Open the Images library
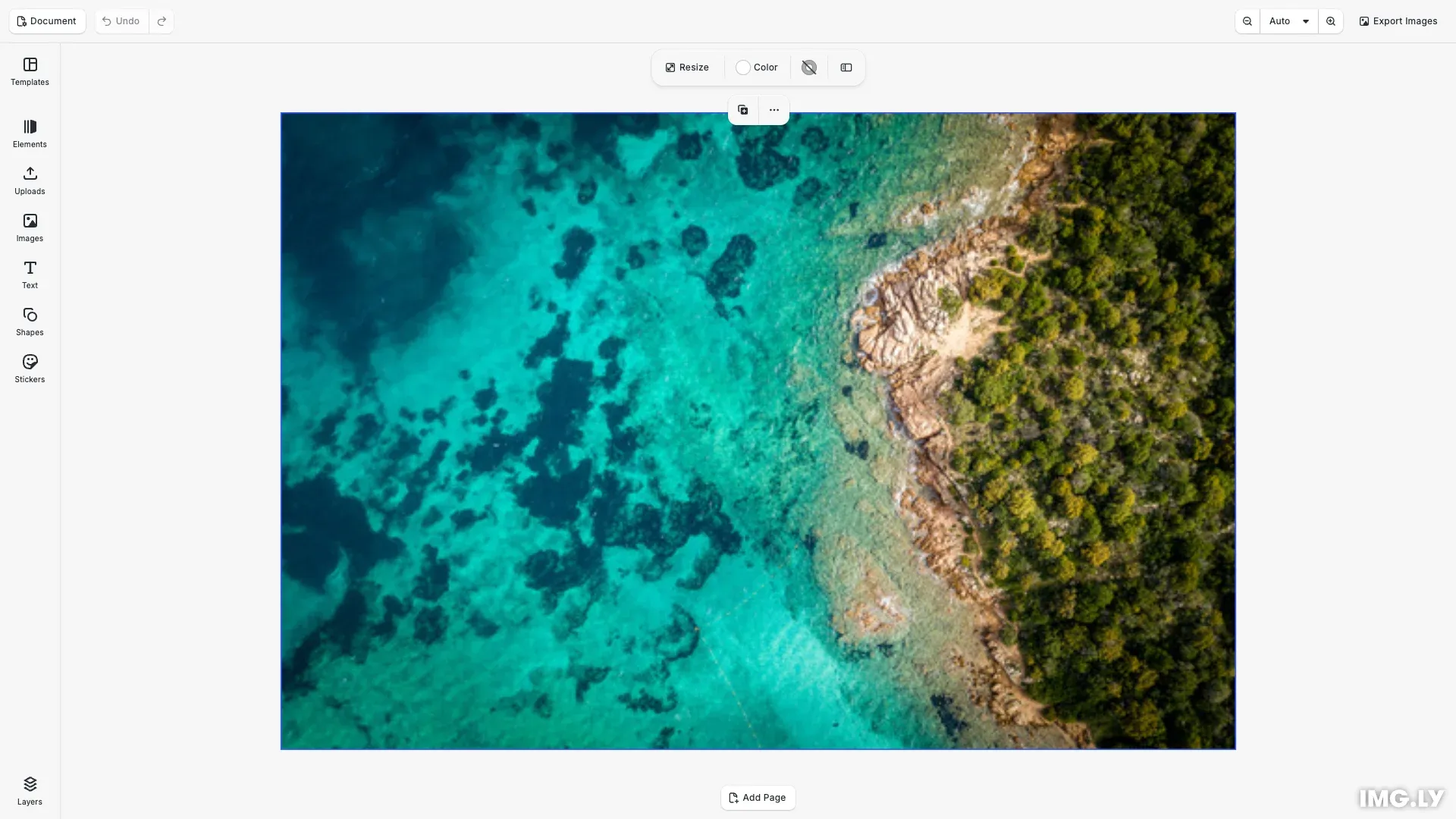Viewport: 1456px width, 819px height. pyautogui.click(x=30, y=227)
